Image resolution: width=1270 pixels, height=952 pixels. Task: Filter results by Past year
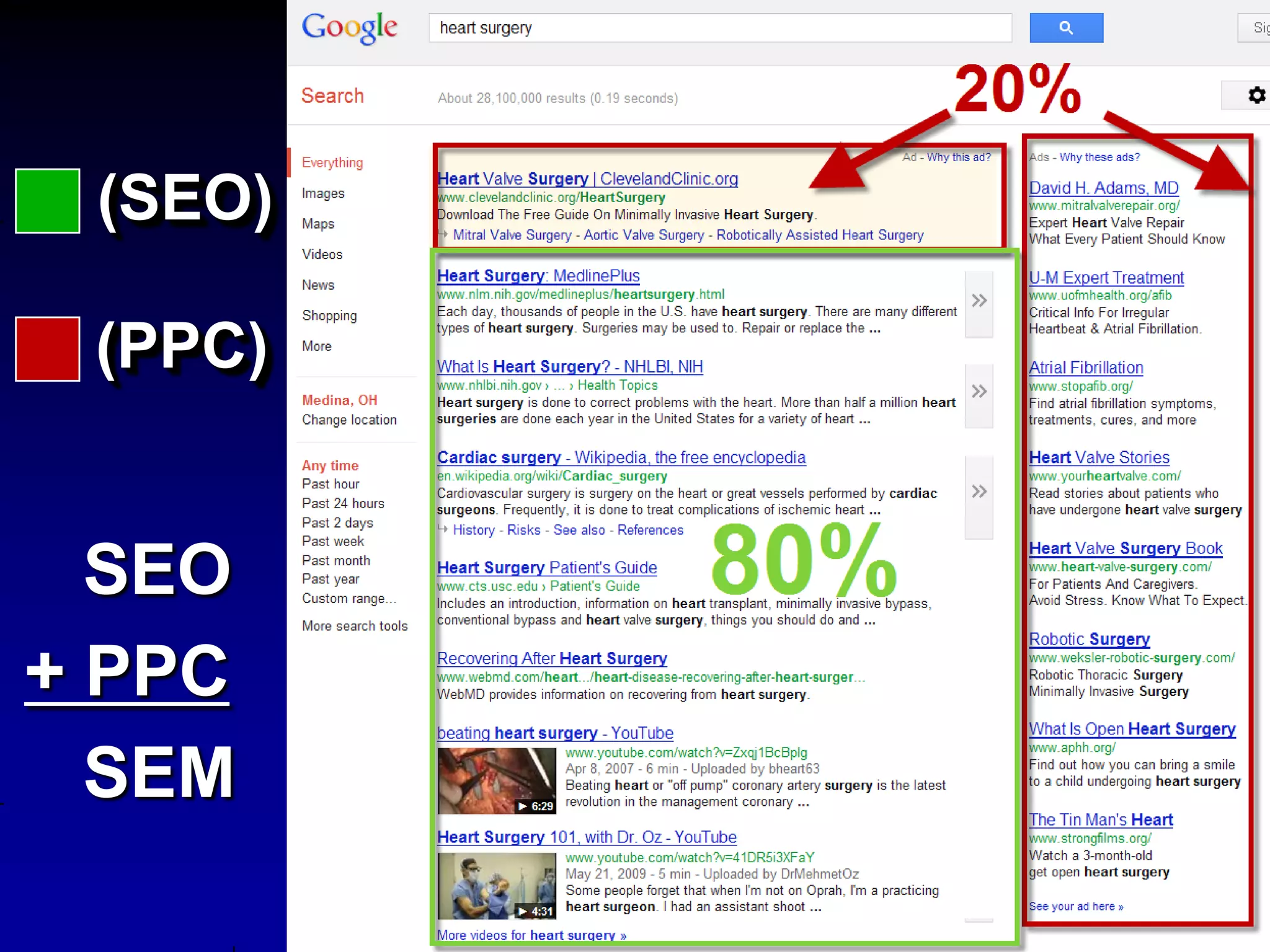pos(331,579)
